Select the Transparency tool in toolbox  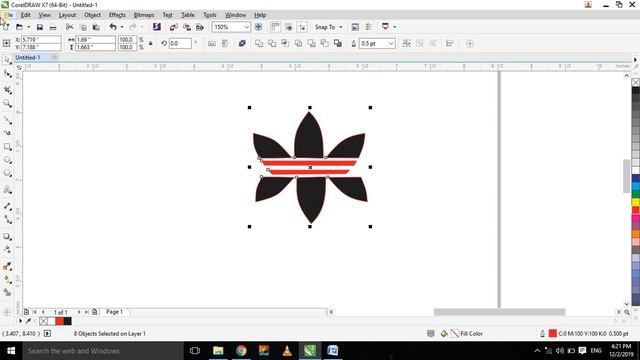pos(7,249)
